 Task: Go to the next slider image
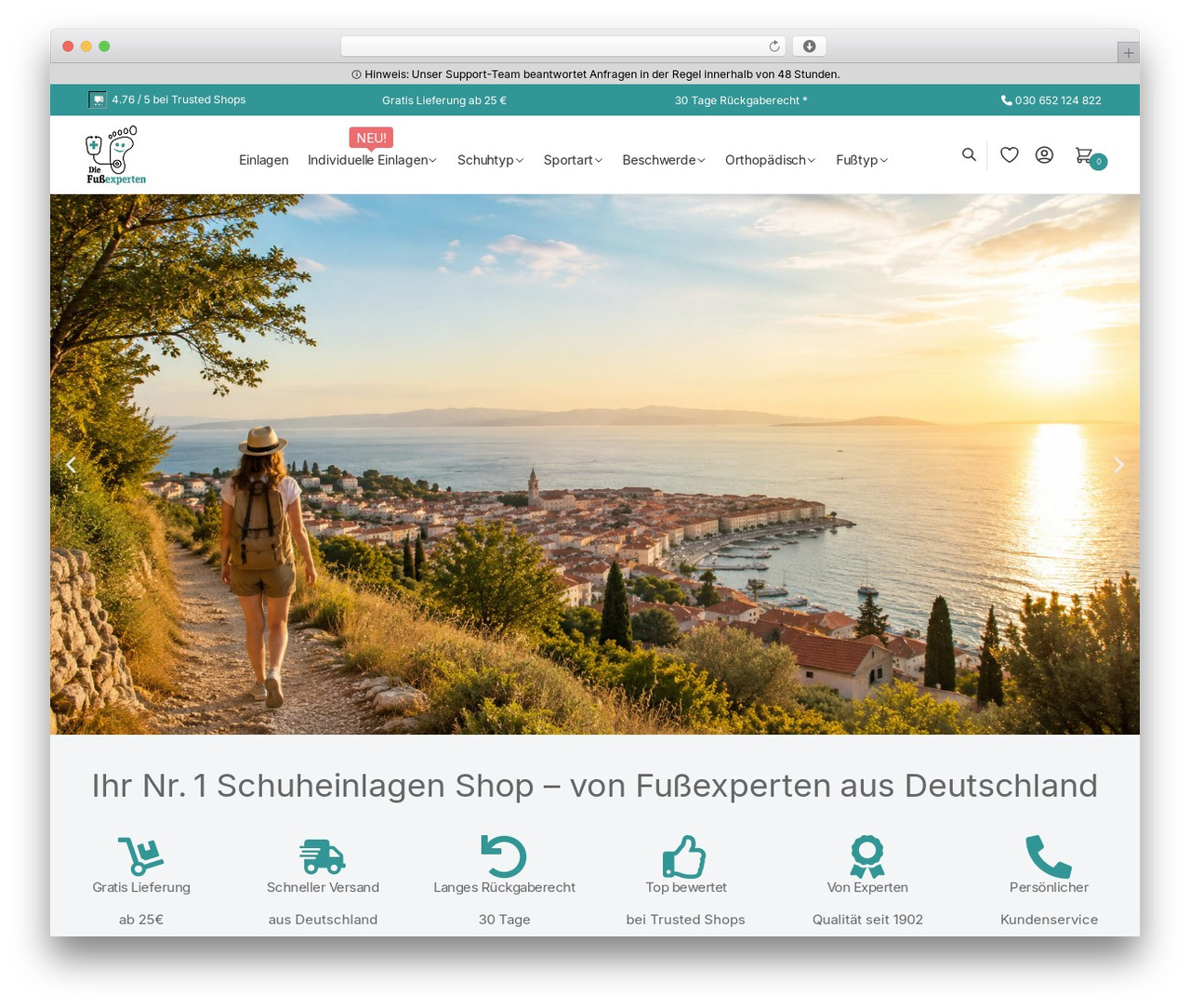click(x=1118, y=464)
